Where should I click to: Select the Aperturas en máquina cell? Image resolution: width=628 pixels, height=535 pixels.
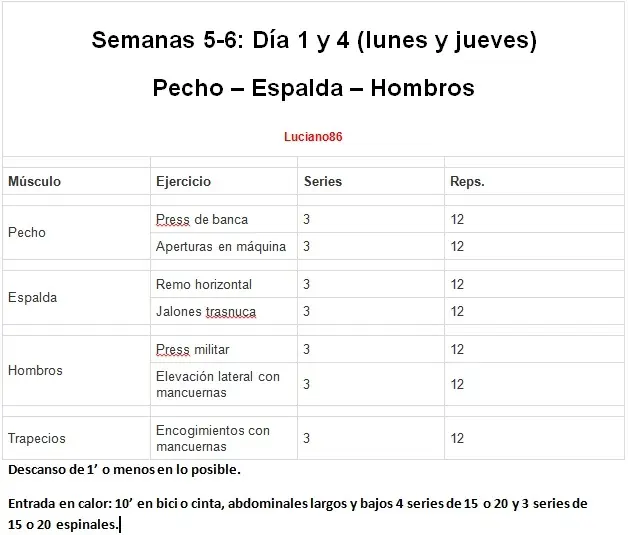pos(224,246)
